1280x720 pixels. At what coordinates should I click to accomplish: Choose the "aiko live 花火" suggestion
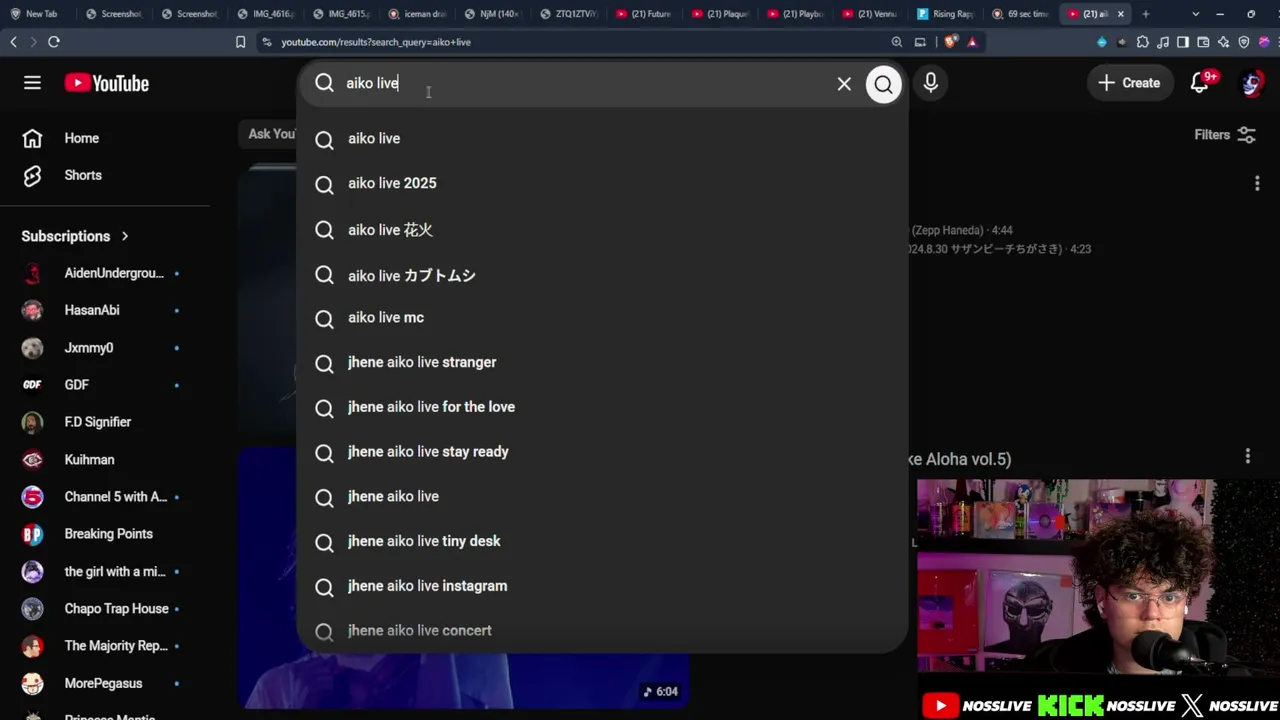tap(602, 230)
